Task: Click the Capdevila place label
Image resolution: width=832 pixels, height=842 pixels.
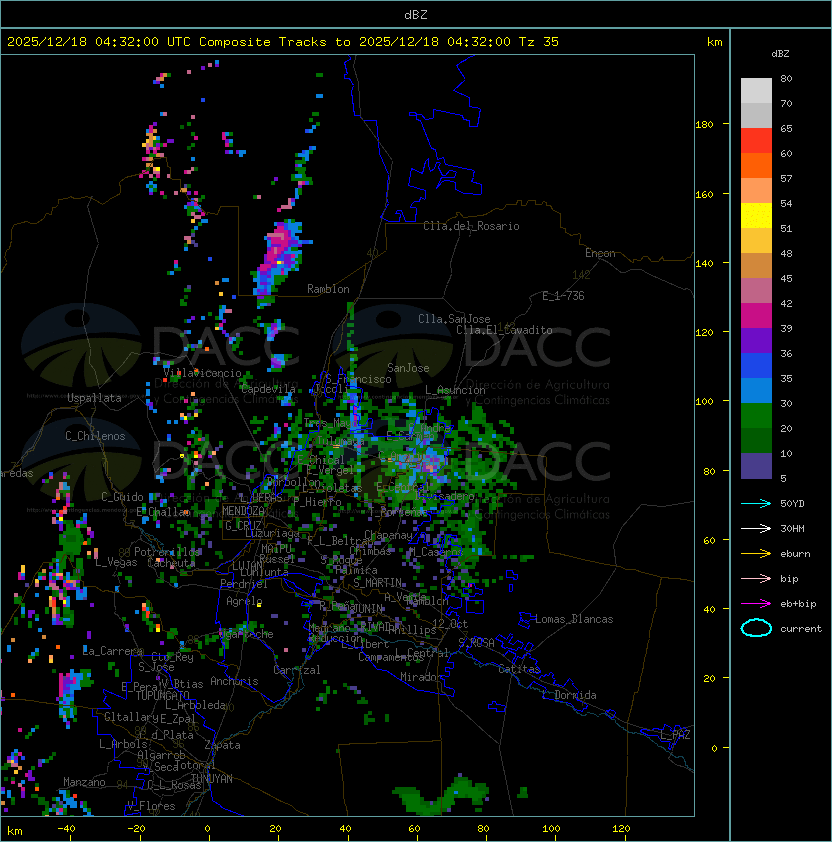Action: [268, 389]
